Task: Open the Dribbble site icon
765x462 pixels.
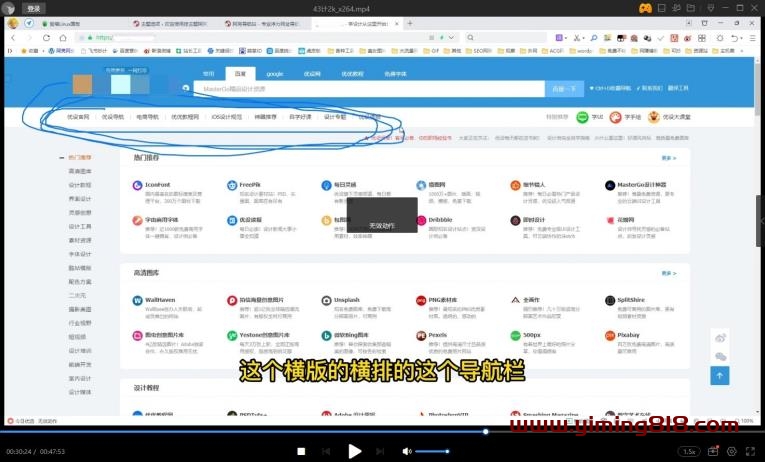Action: (421, 221)
